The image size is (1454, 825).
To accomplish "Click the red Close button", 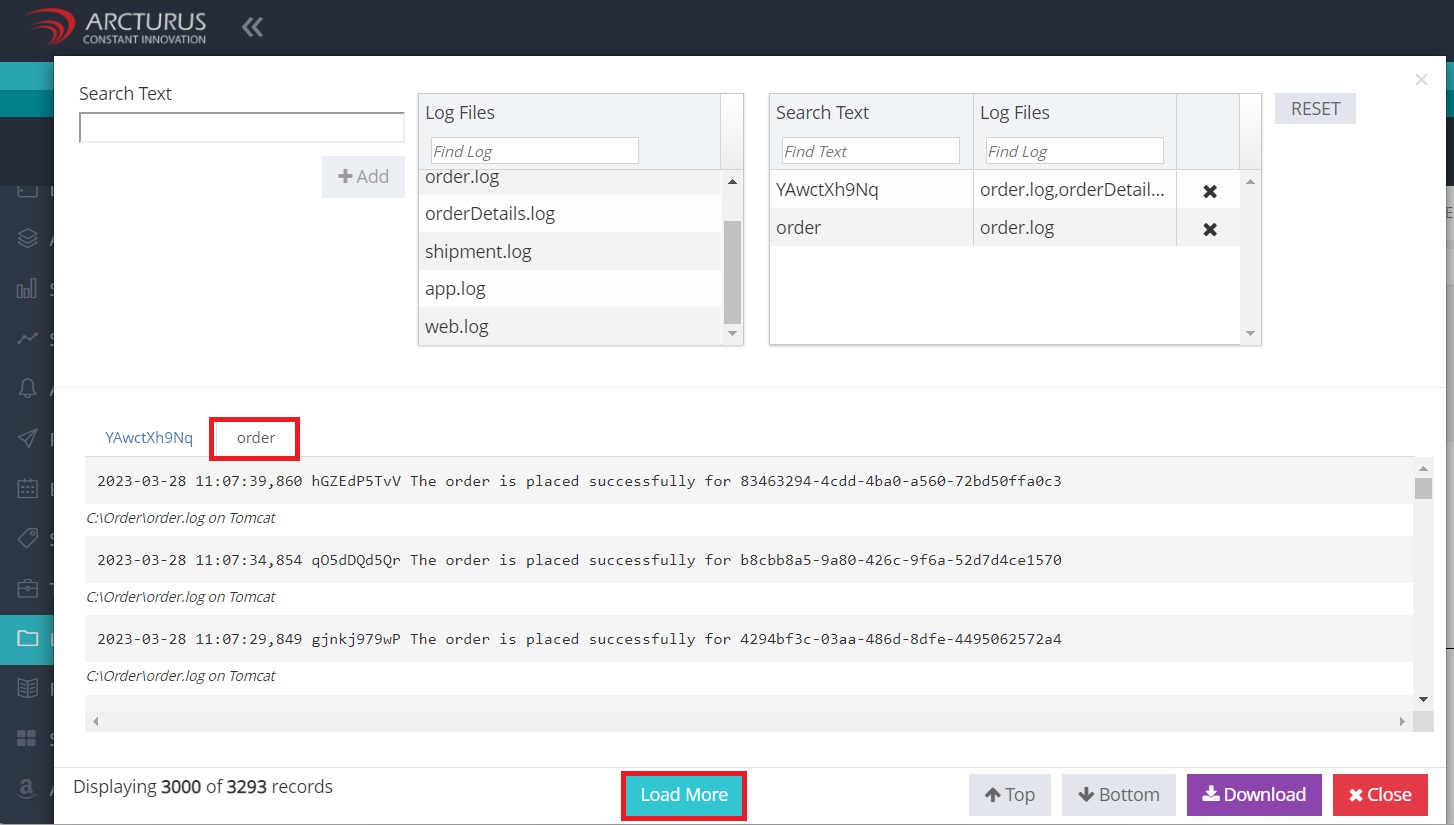I will coord(1380,795).
